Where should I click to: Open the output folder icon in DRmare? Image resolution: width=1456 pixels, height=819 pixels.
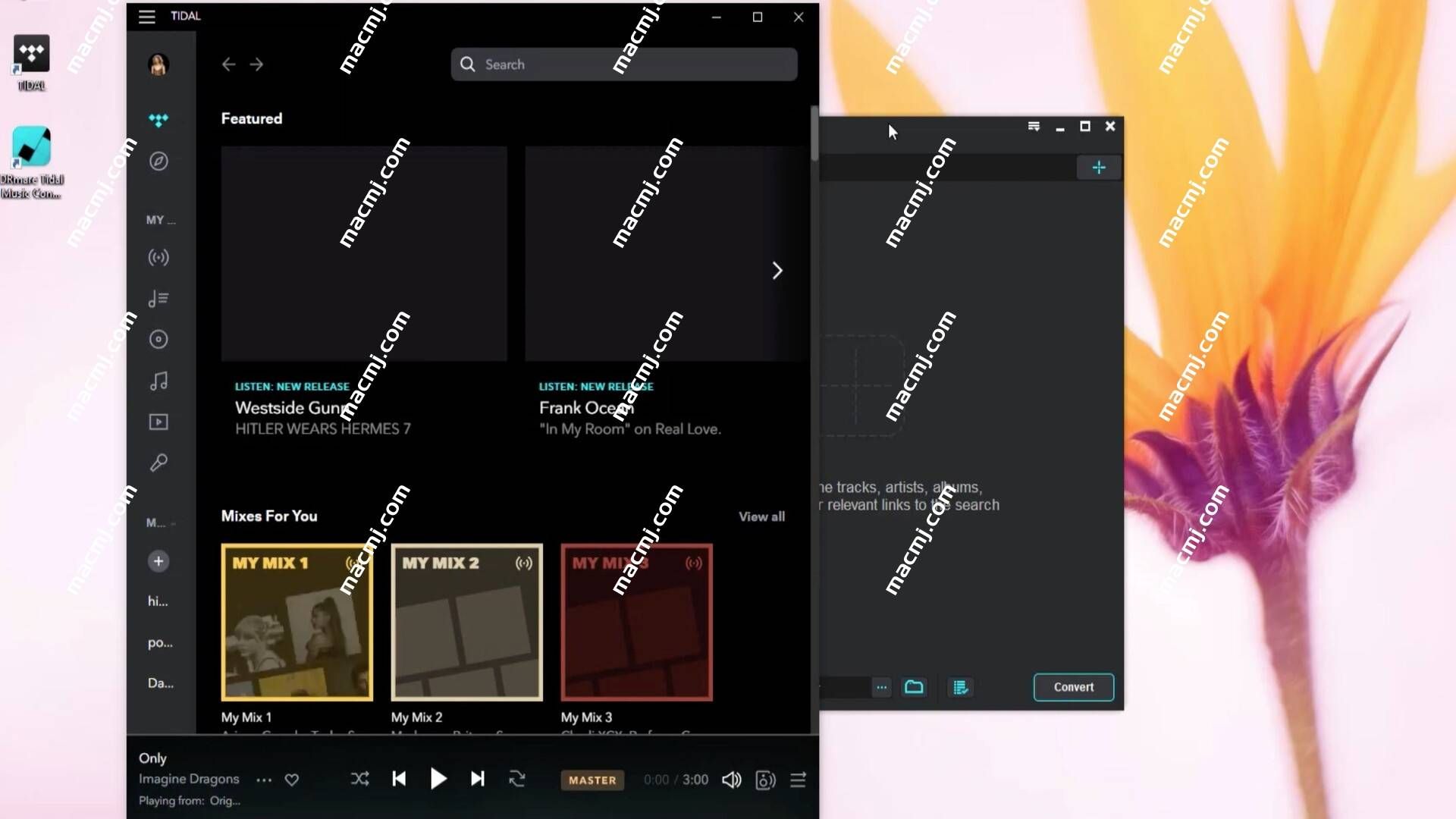(915, 687)
